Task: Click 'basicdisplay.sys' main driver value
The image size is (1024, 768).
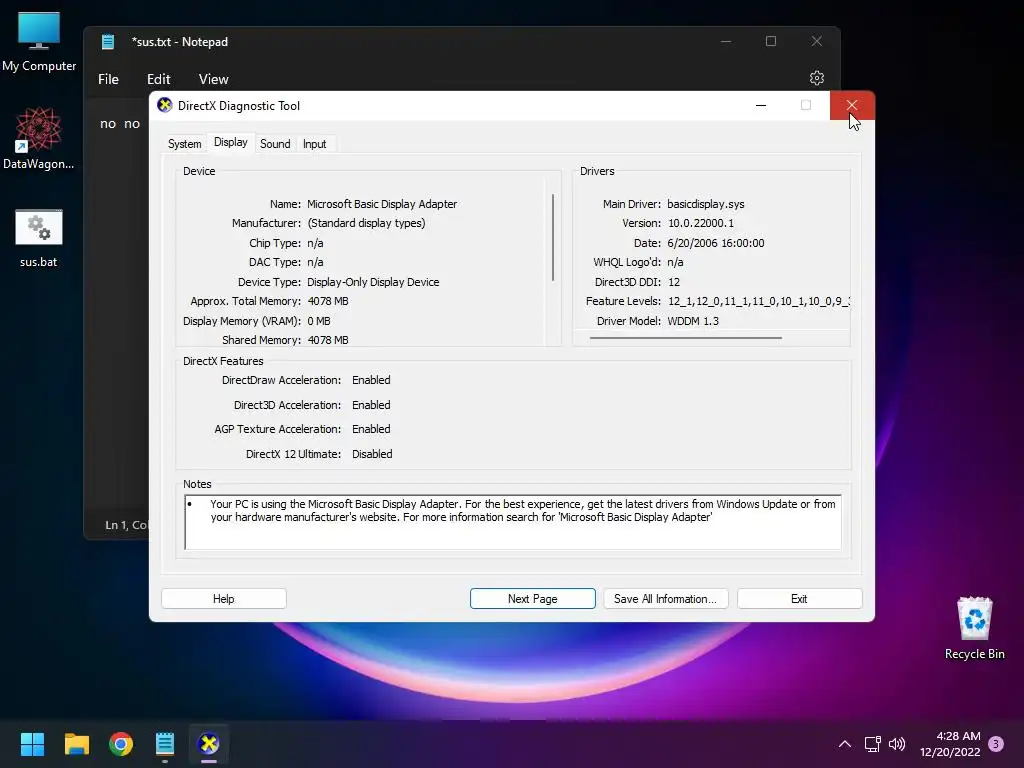Action: 705,204
